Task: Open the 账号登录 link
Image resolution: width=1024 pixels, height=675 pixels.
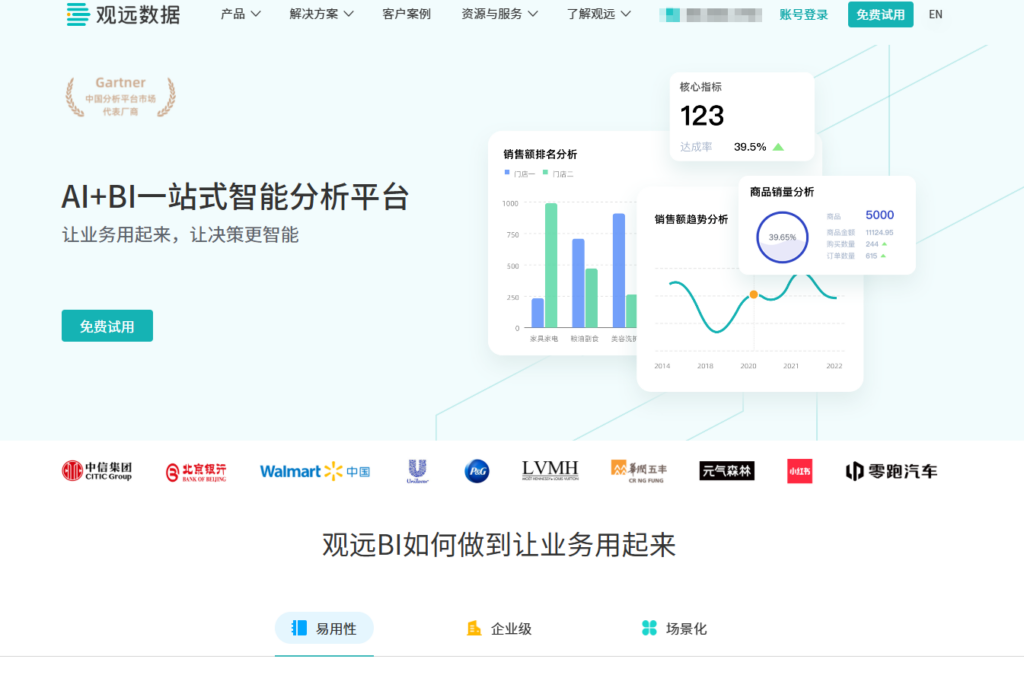Action: 806,14
